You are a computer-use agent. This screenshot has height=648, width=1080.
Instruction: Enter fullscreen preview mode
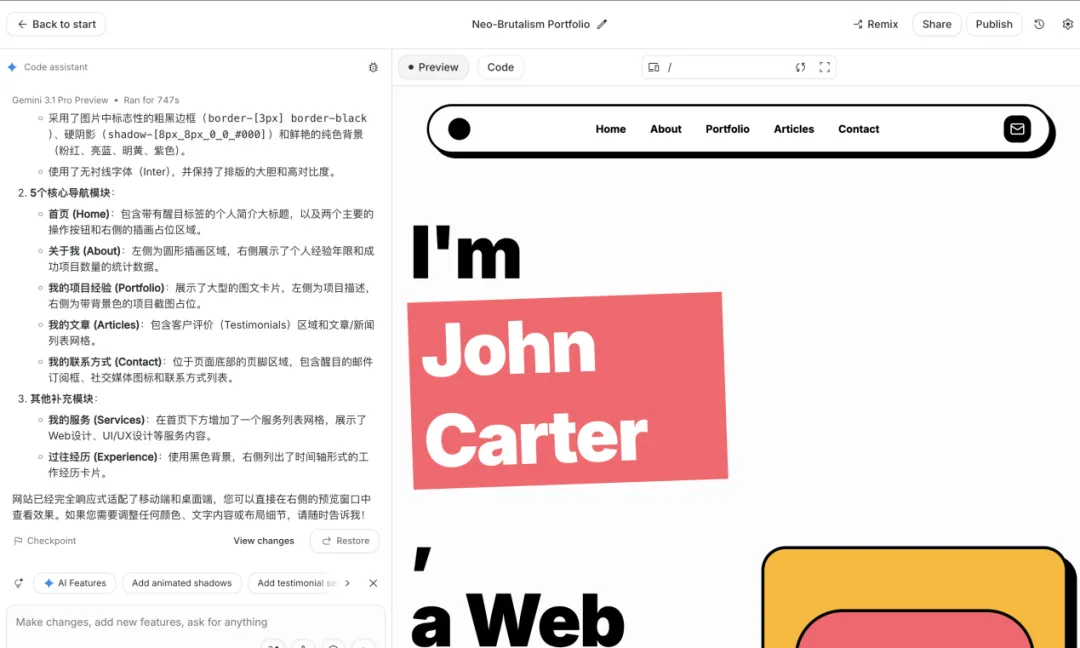(824, 67)
